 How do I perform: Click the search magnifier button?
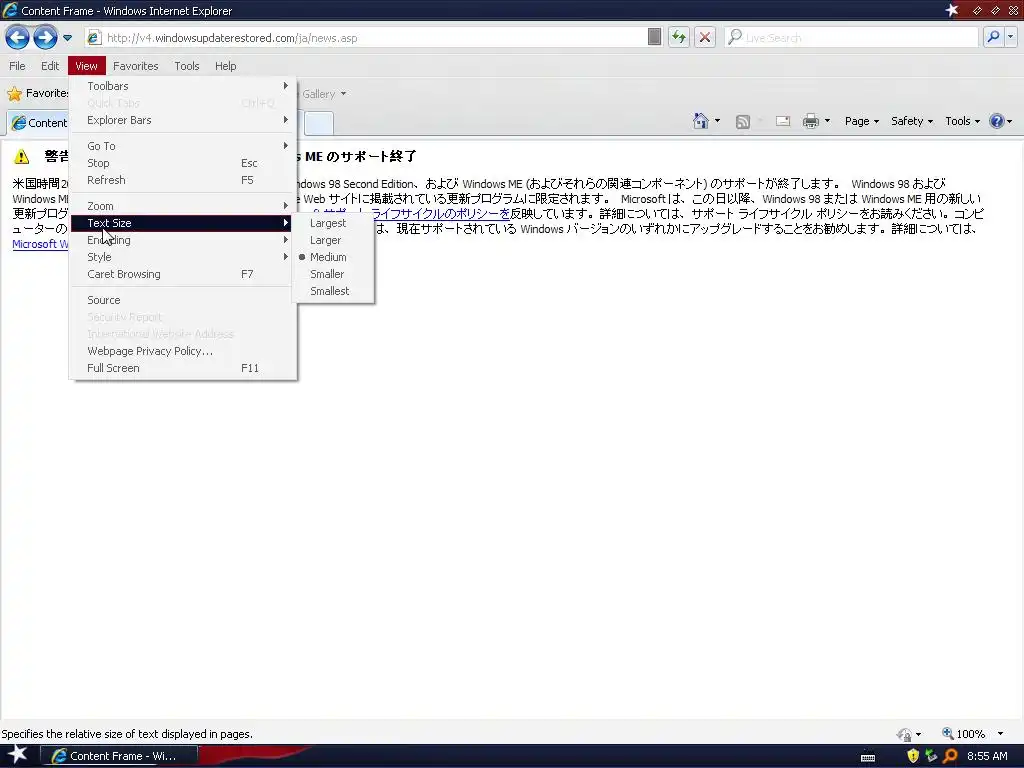(993, 37)
